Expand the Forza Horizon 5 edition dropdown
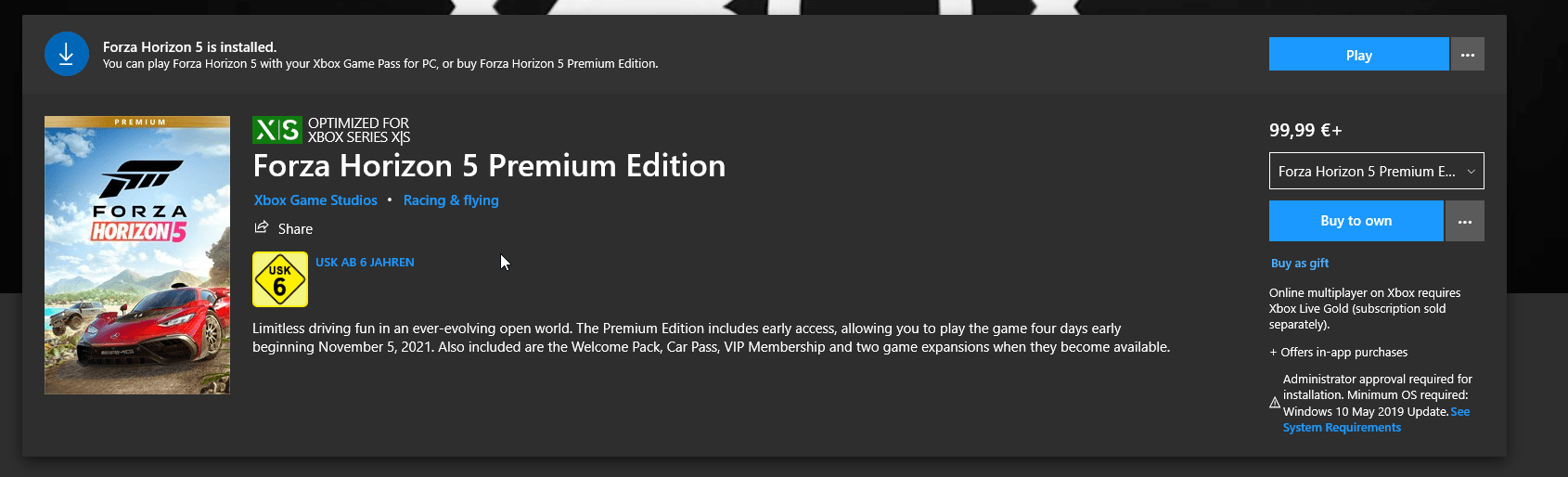The image size is (1568, 477). click(1376, 172)
